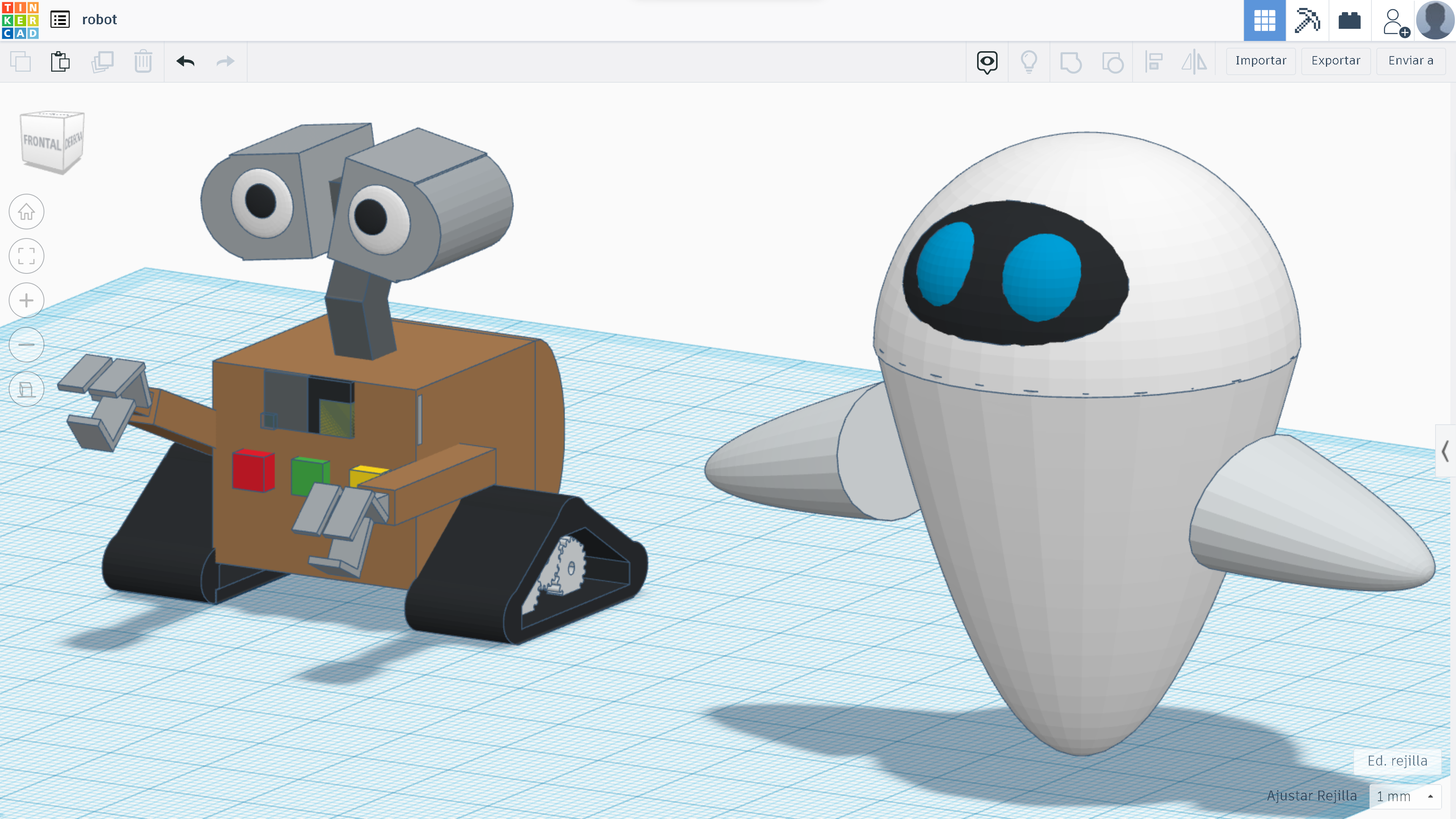
Task: Open the Align tool
Action: tap(1153, 63)
